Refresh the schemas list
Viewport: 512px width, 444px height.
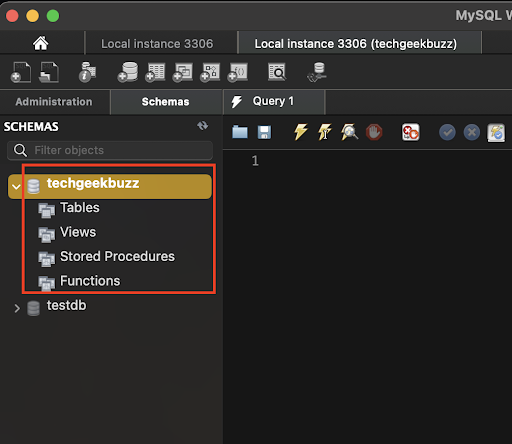(x=203, y=126)
